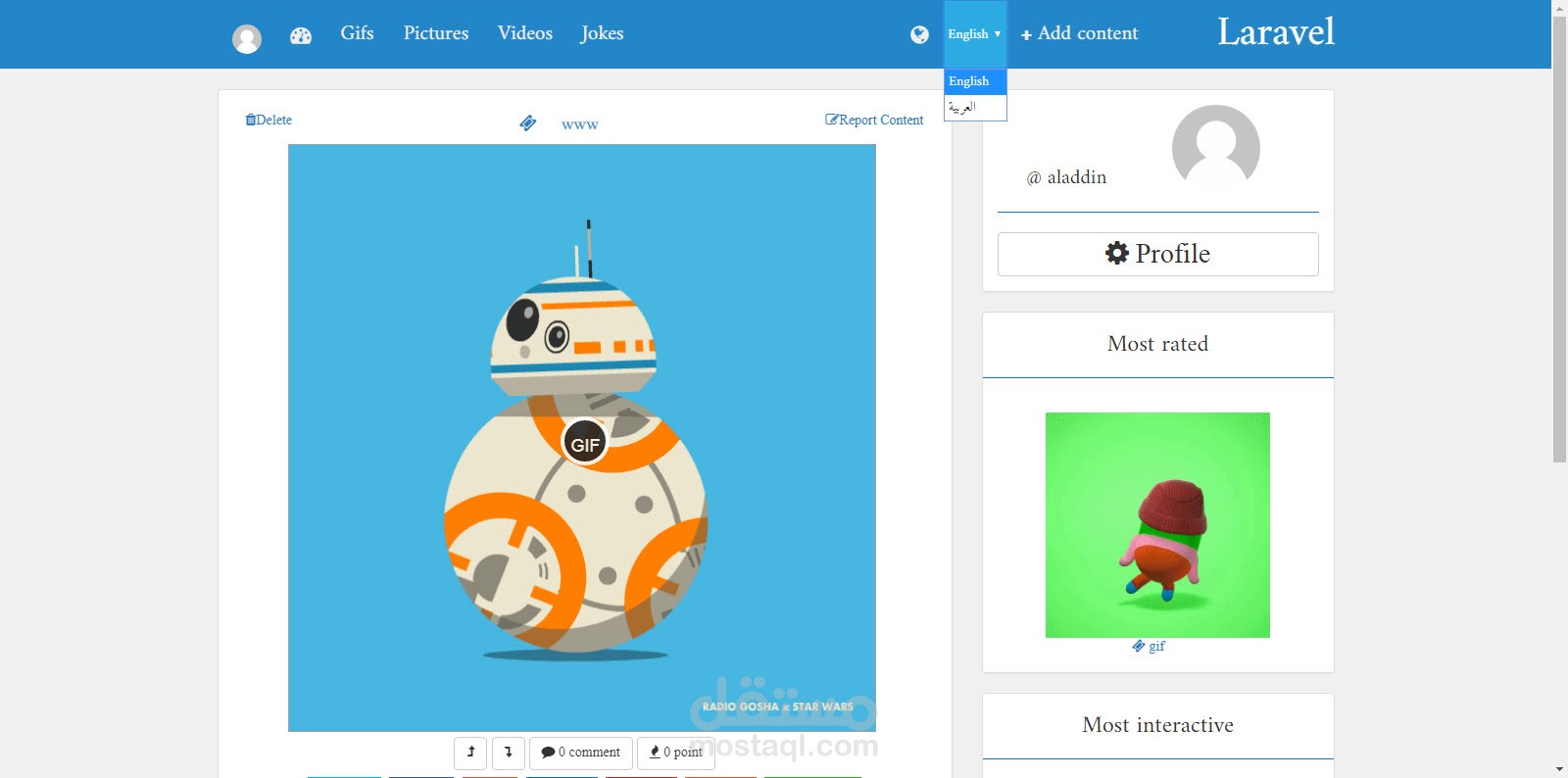
Task: Upvote the post with up arrow
Action: pyautogui.click(x=470, y=753)
